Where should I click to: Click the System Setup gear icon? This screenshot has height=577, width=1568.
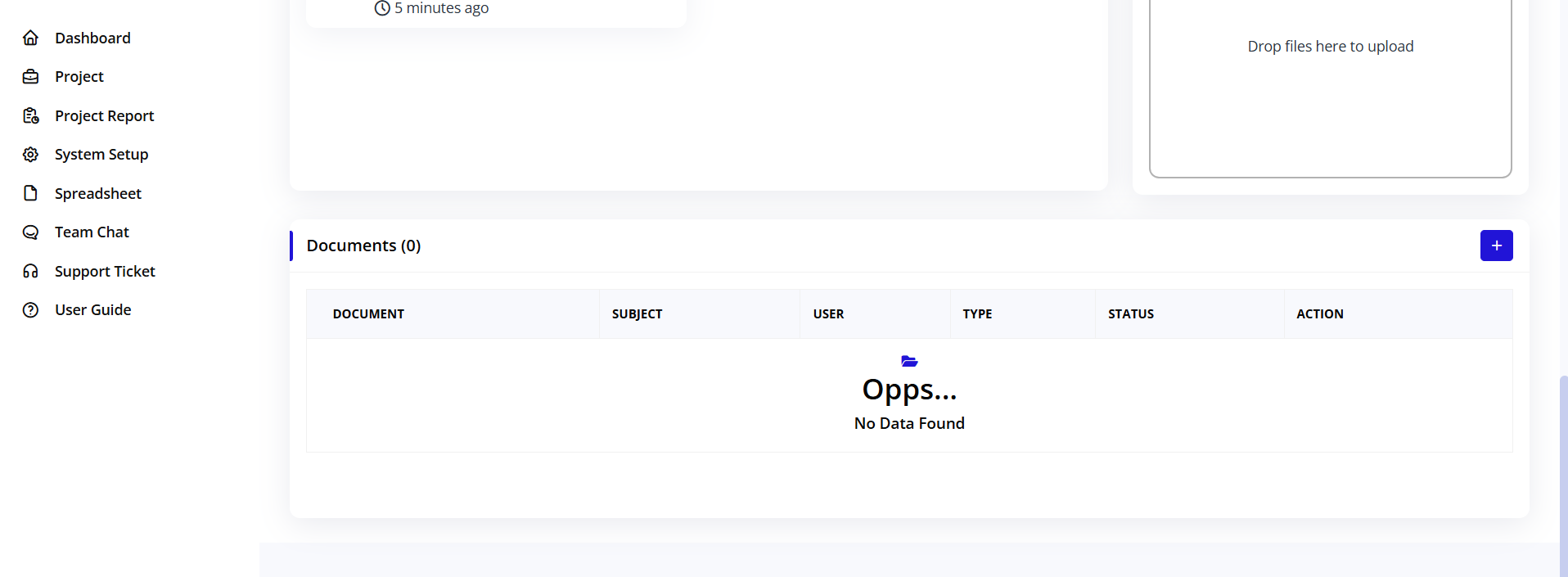[30, 155]
